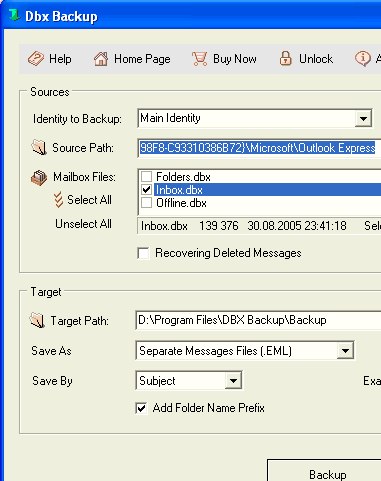Viewport: 381px width, 481px height.
Task: Expand the Save As format dropdown arrow
Action: coord(345,351)
